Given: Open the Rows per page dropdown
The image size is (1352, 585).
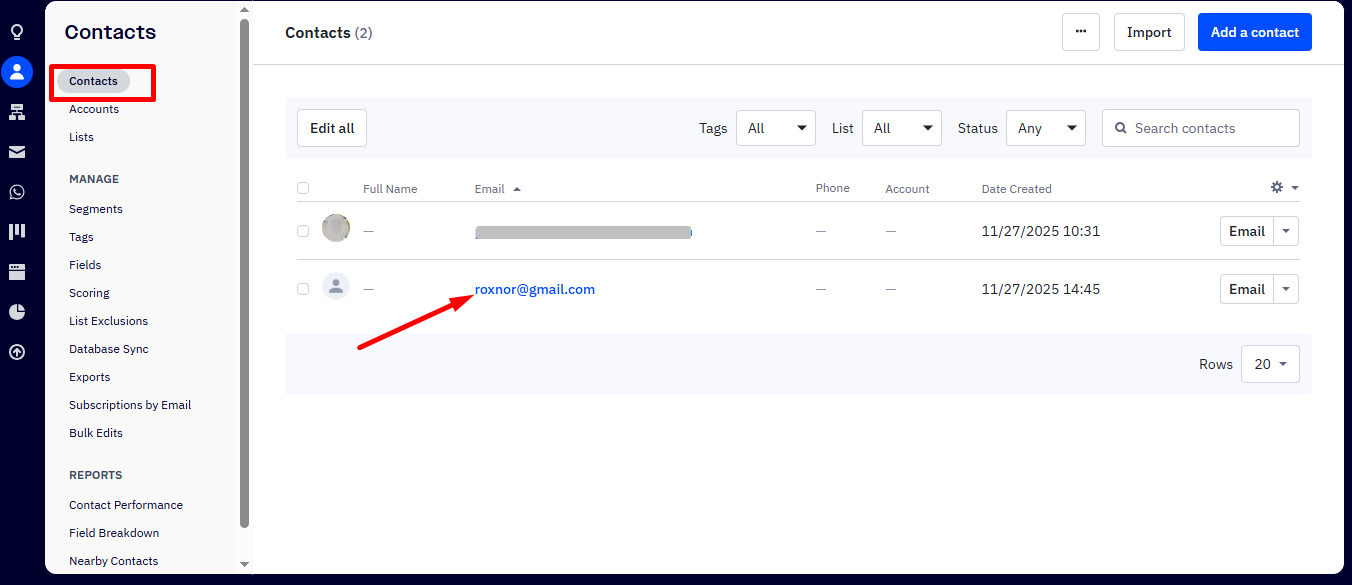Looking at the screenshot, I should click(1270, 364).
